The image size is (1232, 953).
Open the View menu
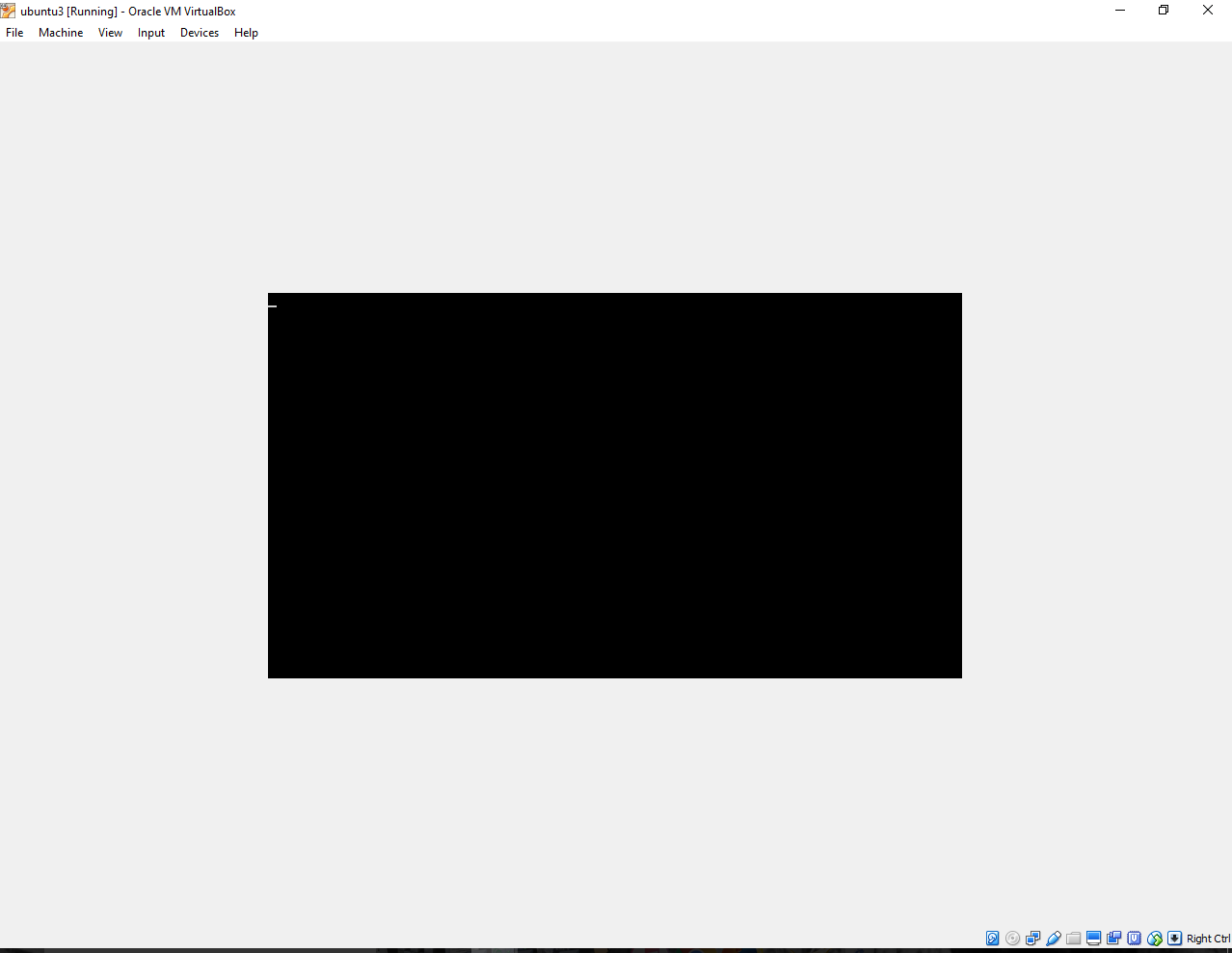coord(110,33)
